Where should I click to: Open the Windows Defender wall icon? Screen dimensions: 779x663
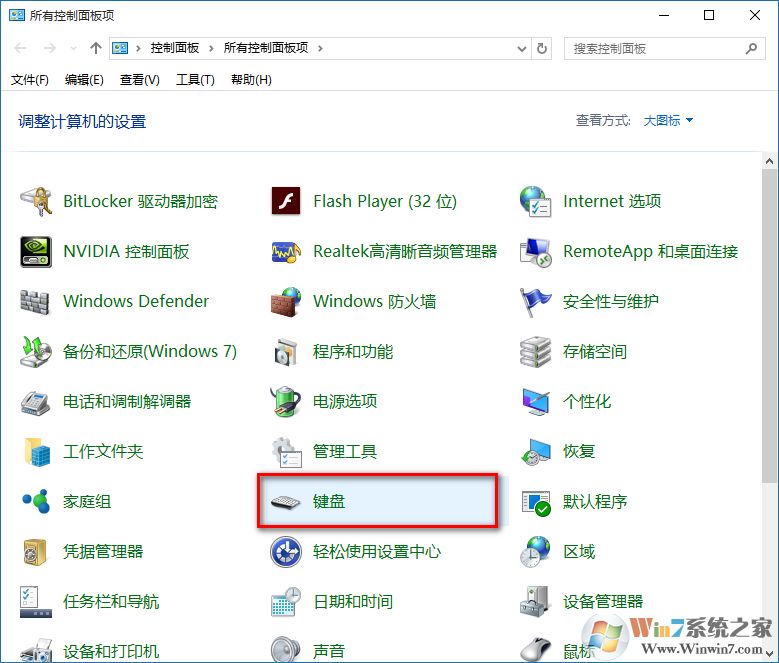pos(35,301)
